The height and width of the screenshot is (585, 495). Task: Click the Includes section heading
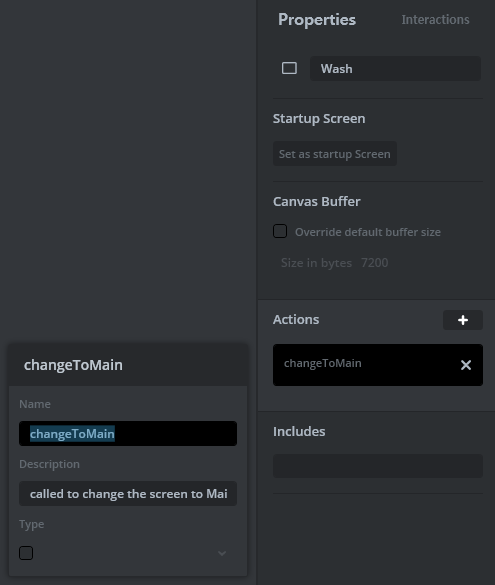(299, 431)
